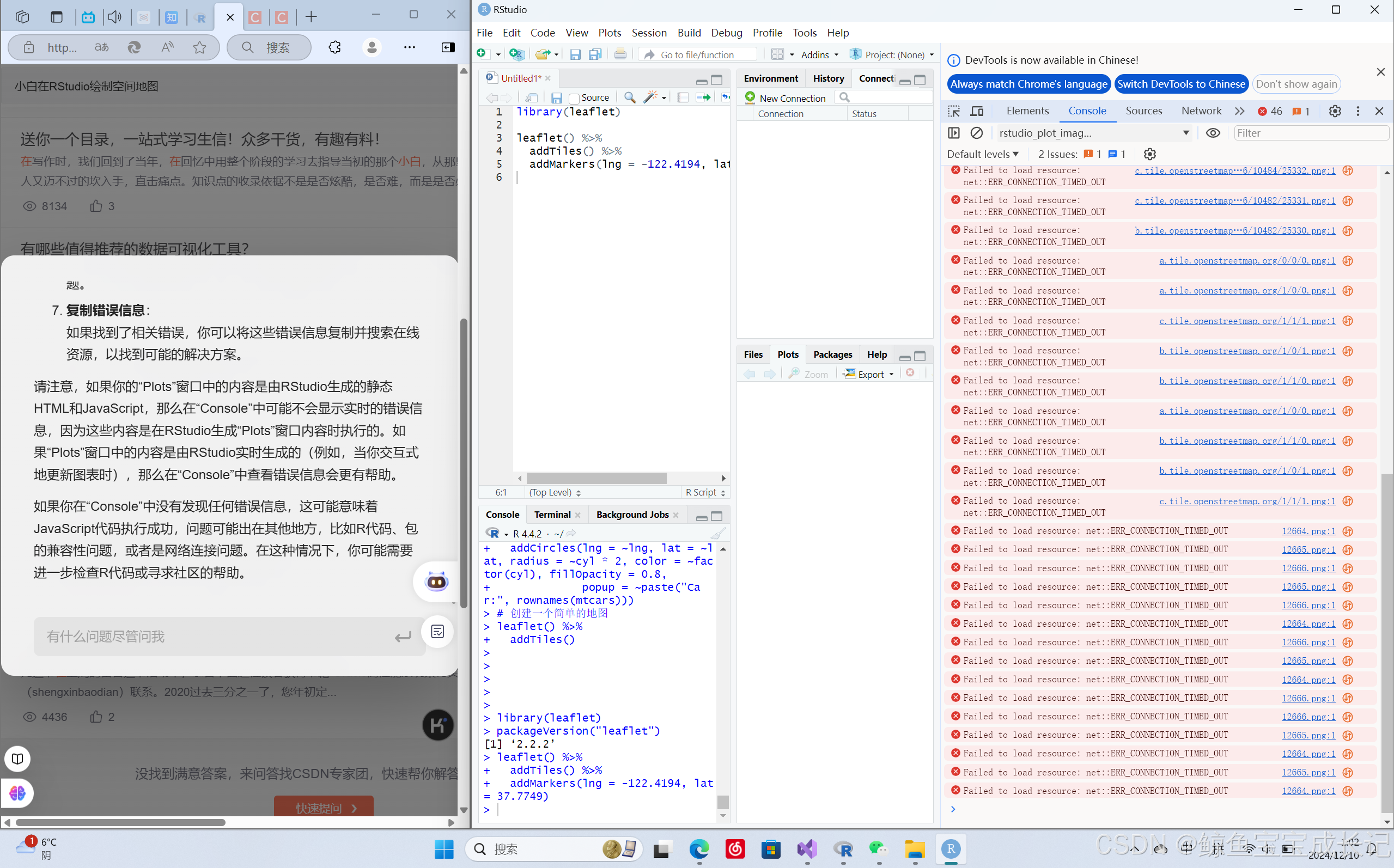The height and width of the screenshot is (868, 1394).
Task: Switch to the DevTools Network tab
Action: 1201,111
